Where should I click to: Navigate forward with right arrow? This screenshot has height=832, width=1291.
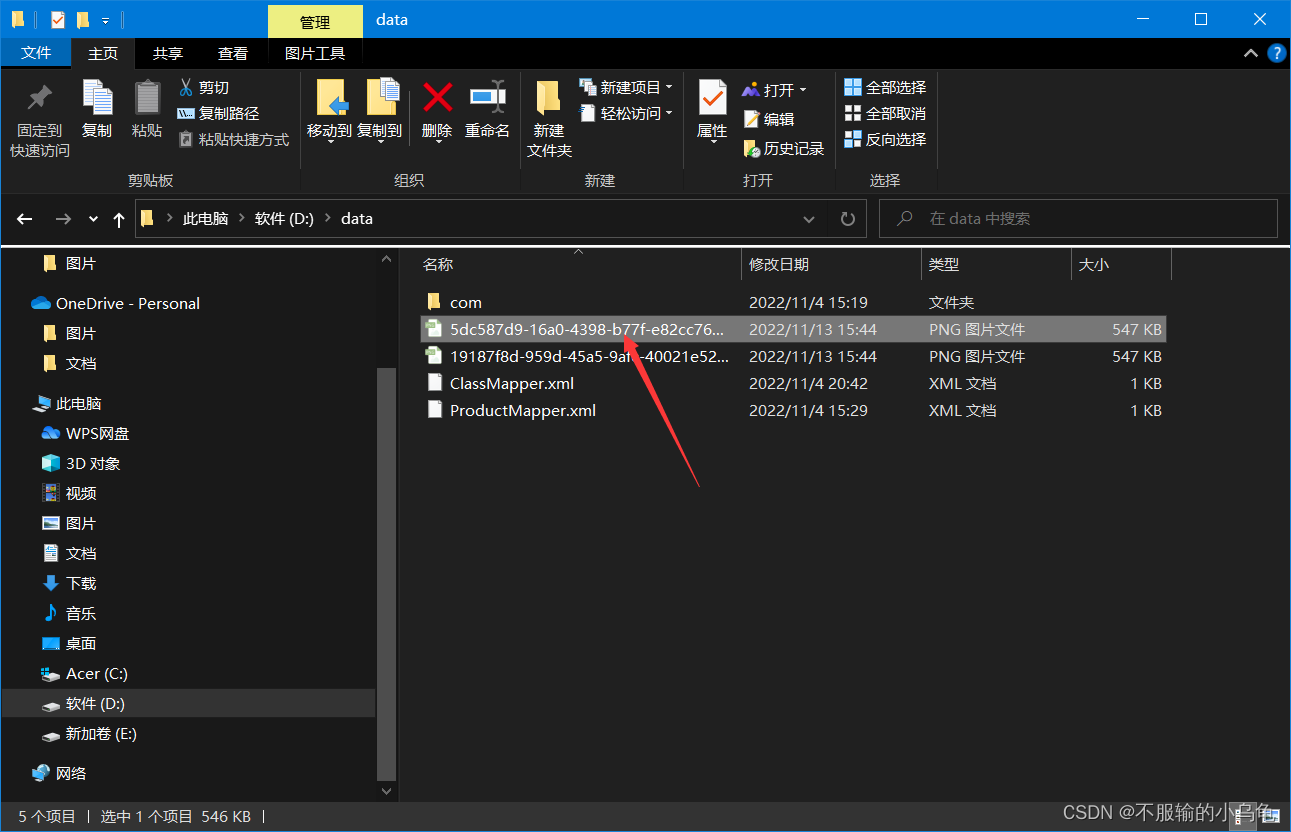63,219
